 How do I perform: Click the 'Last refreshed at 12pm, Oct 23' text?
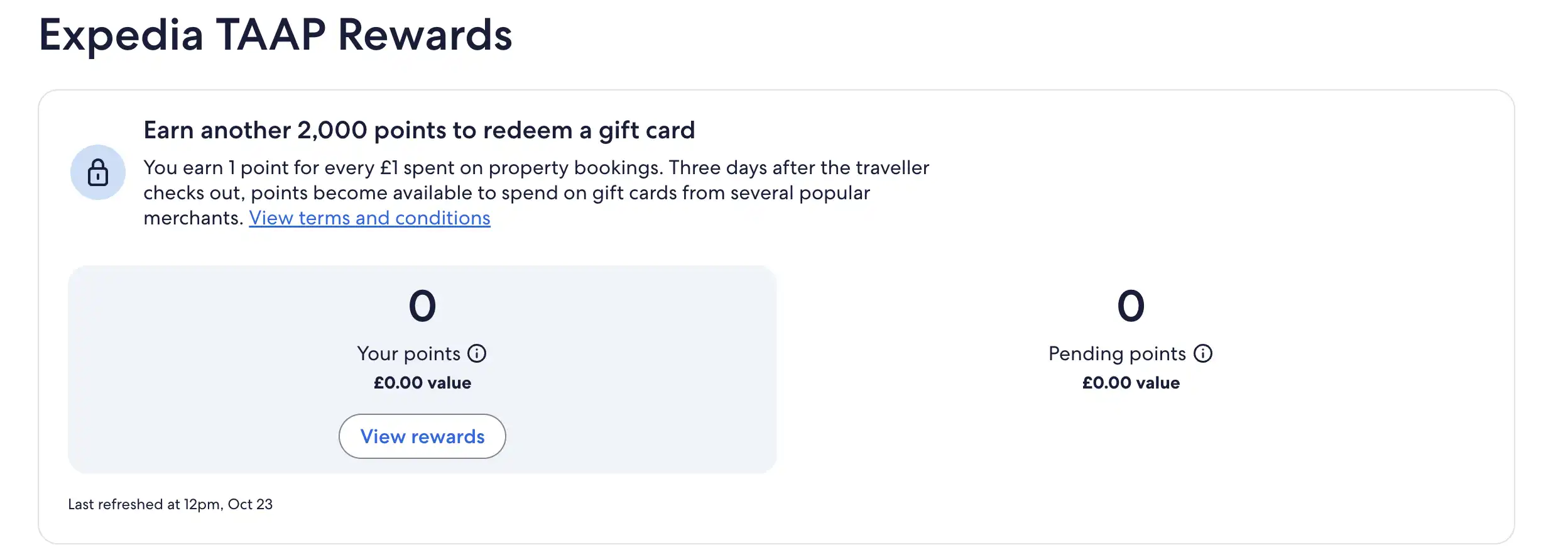point(170,504)
